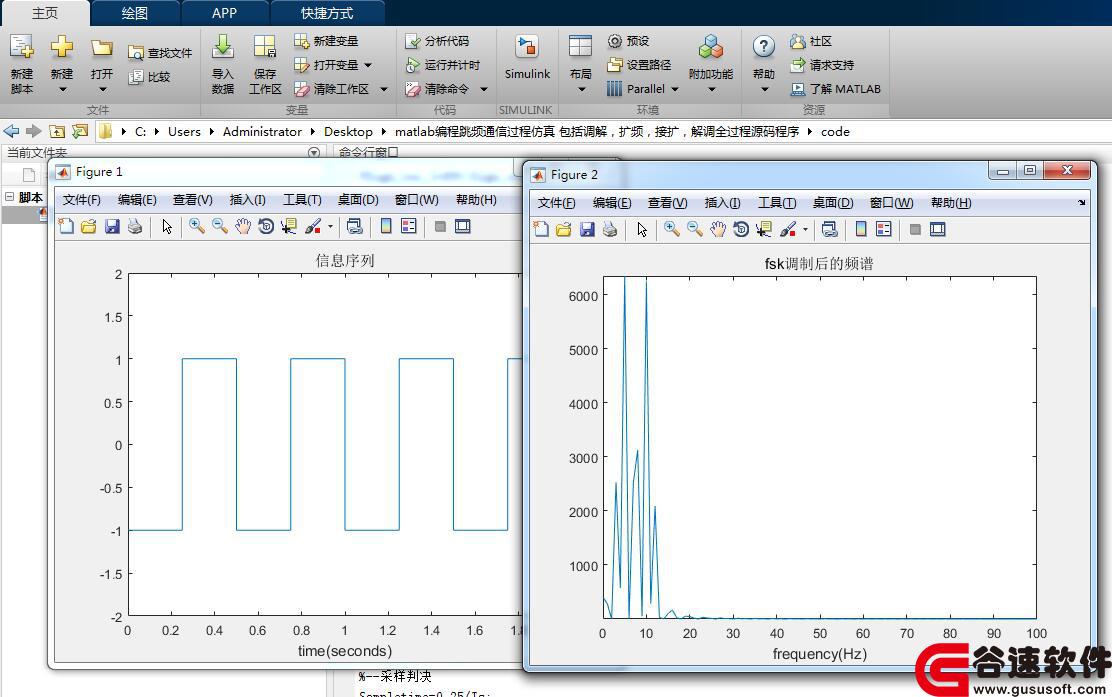Click Link Plot icon in Figure 1 toolbar
Image resolution: width=1112 pixels, height=697 pixels.
tap(355, 226)
